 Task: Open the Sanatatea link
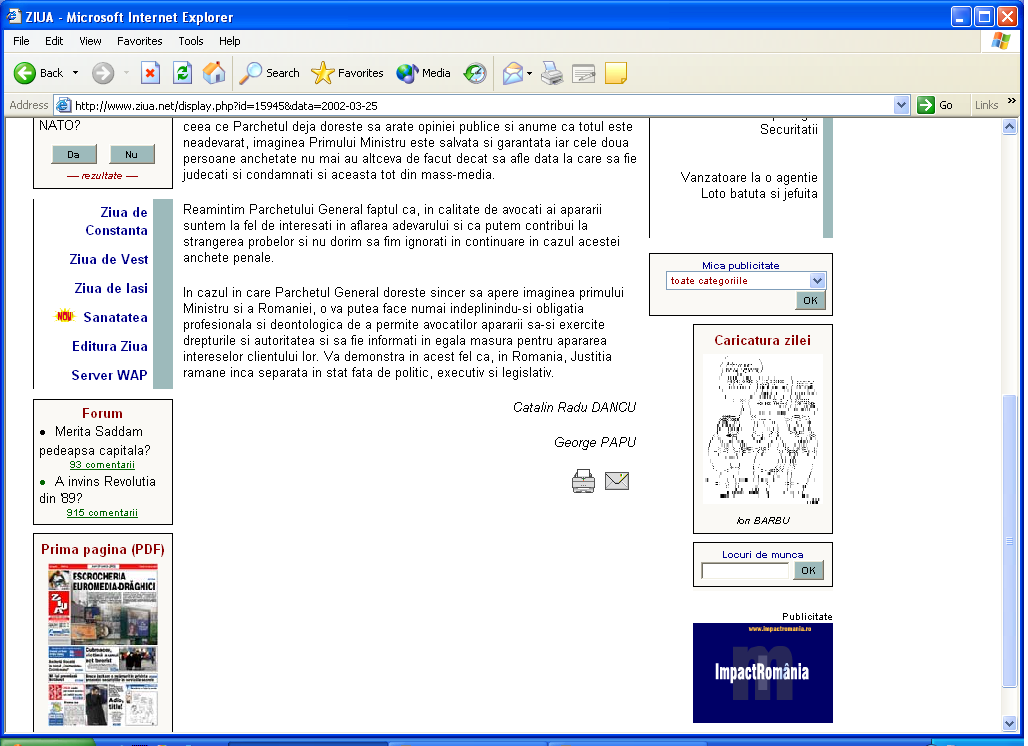point(115,317)
